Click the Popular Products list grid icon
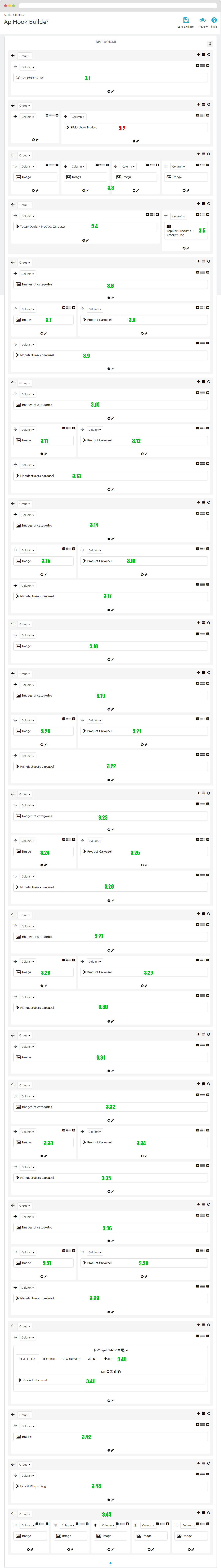This screenshot has width=221, height=1568. click(x=169, y=226)
